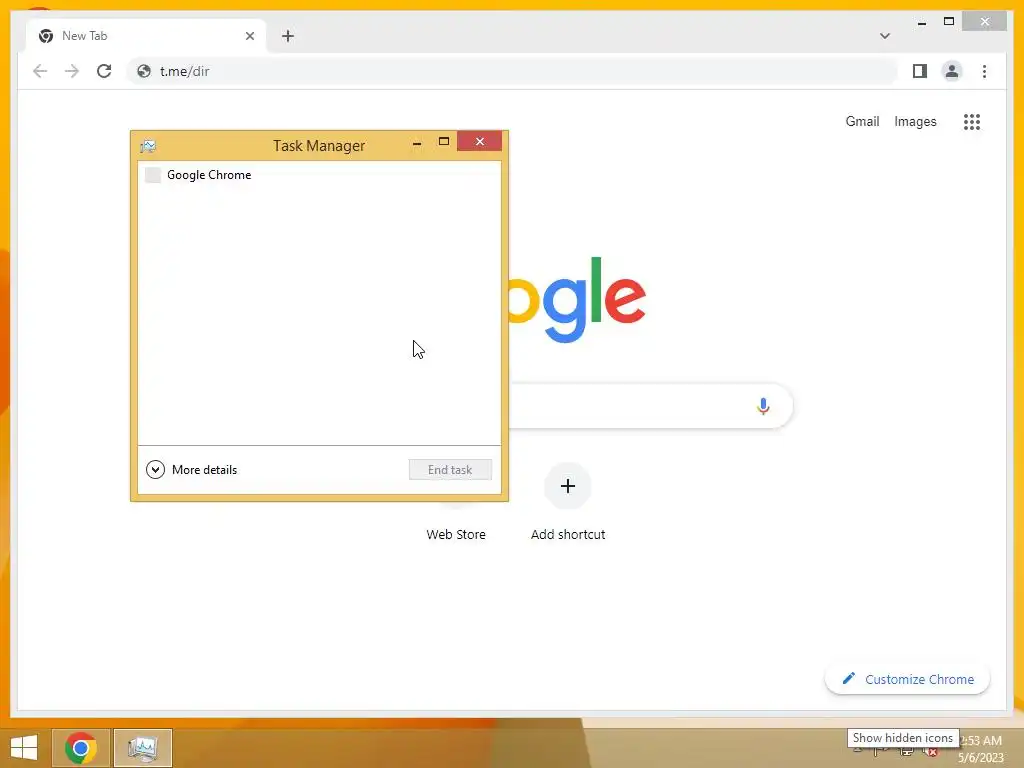
Task: Click in the Google search box
Action: click(x=650, y=406)
